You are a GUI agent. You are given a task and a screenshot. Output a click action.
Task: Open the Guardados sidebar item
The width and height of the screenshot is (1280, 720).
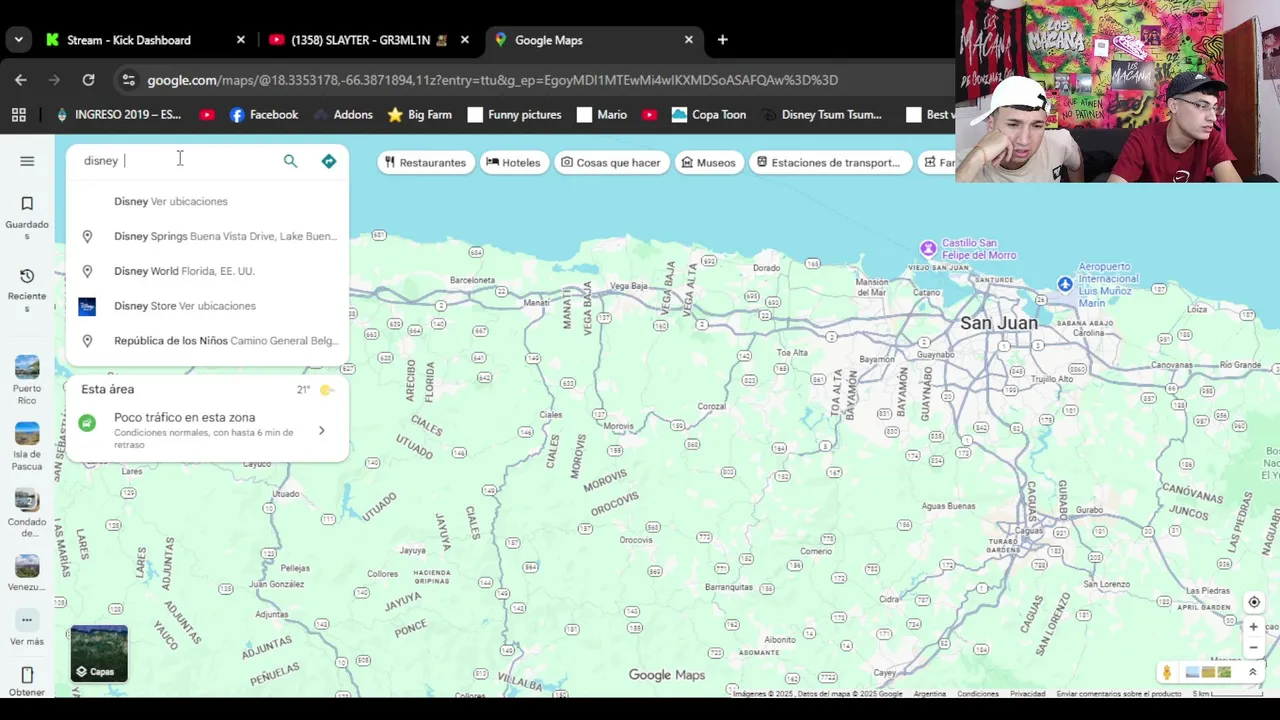pos(27,217)
